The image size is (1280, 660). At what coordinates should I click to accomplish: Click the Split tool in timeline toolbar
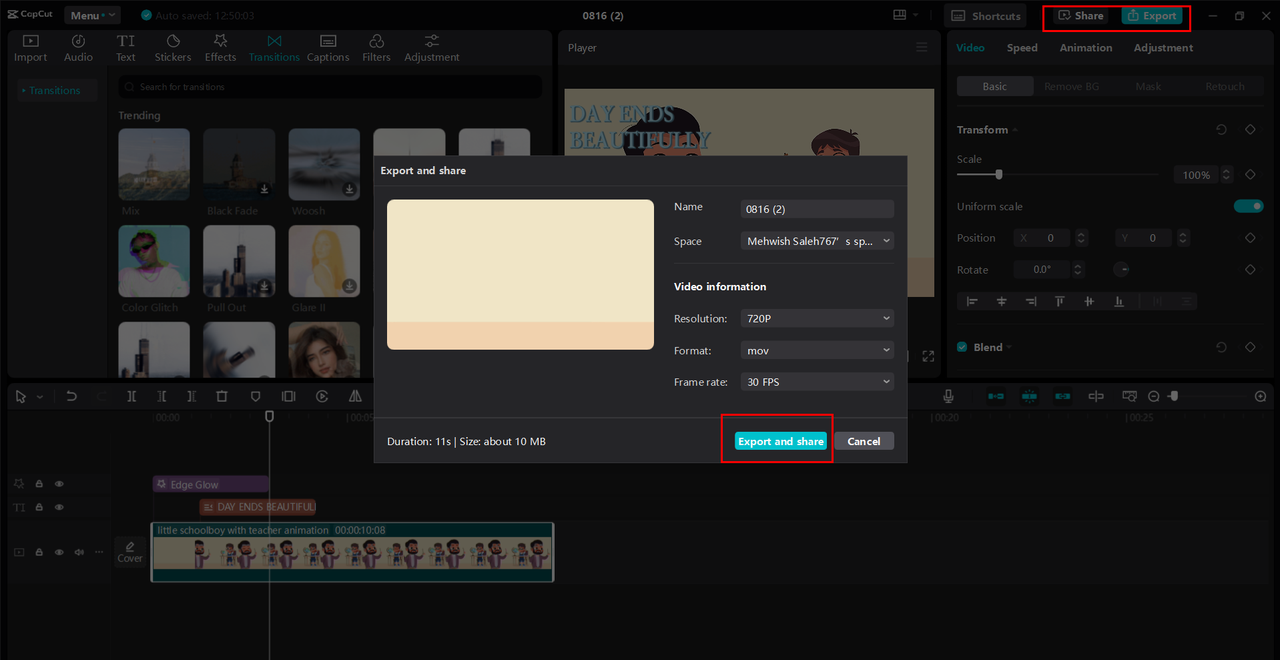(x=131, y=396)
